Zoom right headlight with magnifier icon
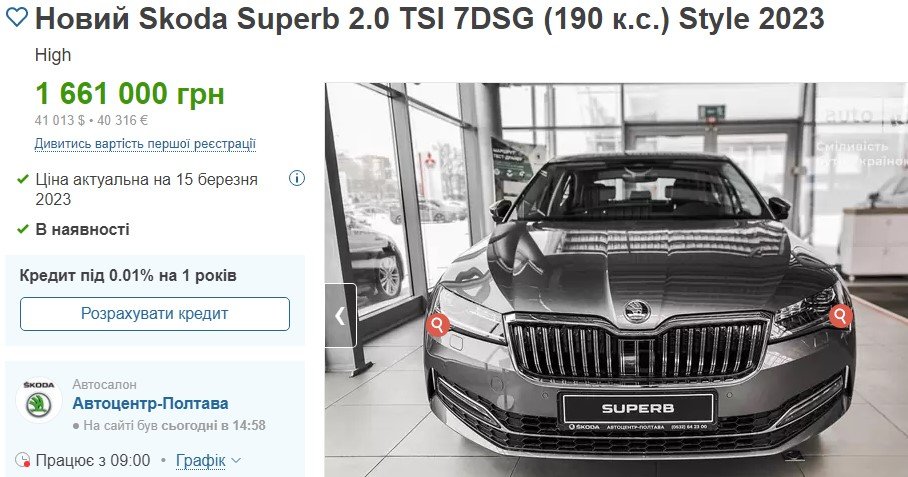The width and height of the screenshot is (908, 477). (x=840, y=316)
